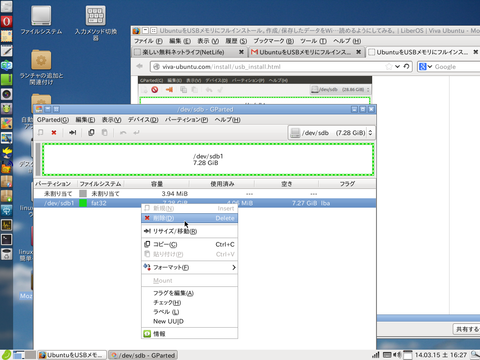Click the フラグ column header
Screen dimensions: 480x360
pos(347,184)
